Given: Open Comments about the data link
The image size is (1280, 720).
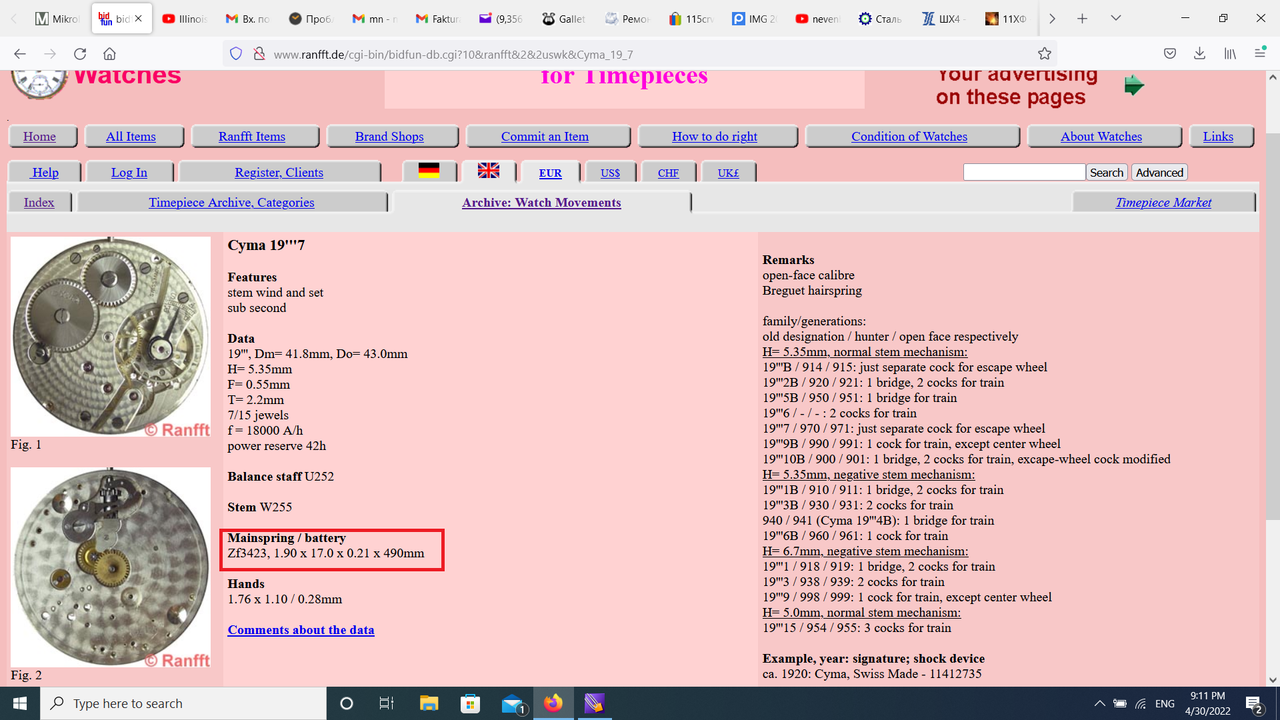Looking at the screenshot, I should [x=301, y=630].
